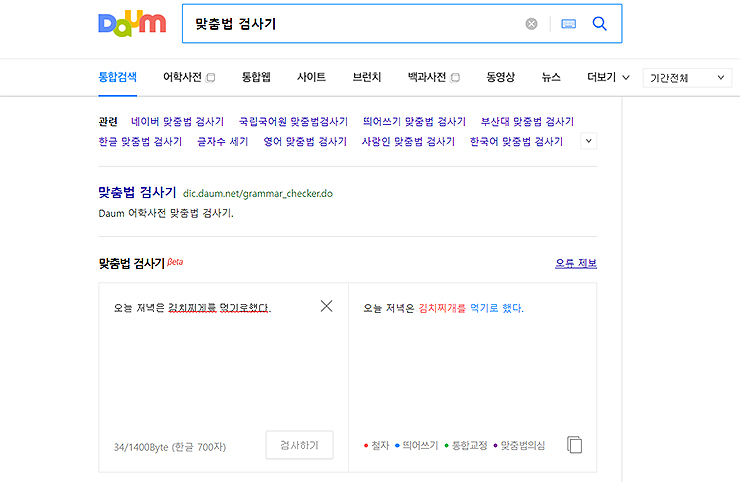This screenshot has height=482, width=740.
Task: Open 백과사전 in new window icon
Action: [x=455, y=77]
